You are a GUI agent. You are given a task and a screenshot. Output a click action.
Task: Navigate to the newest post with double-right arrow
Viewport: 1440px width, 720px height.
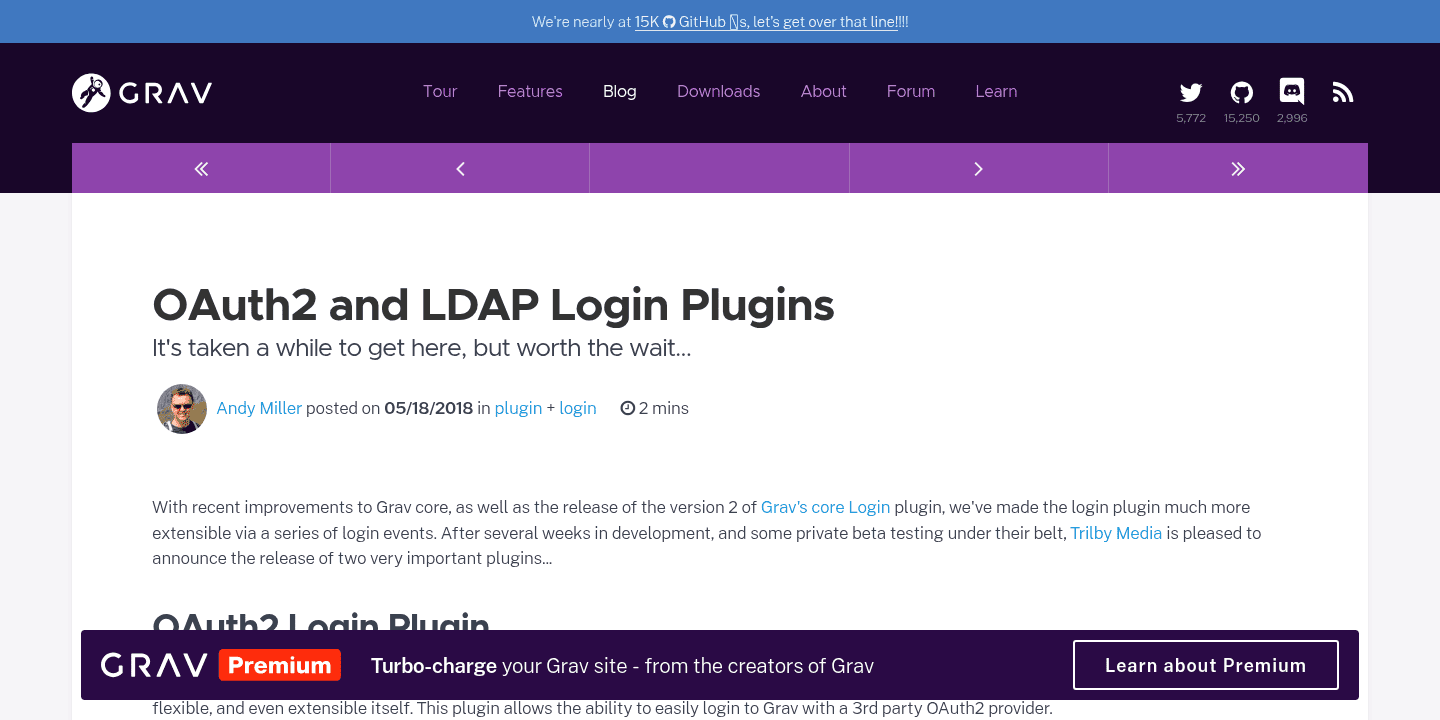1238,168
